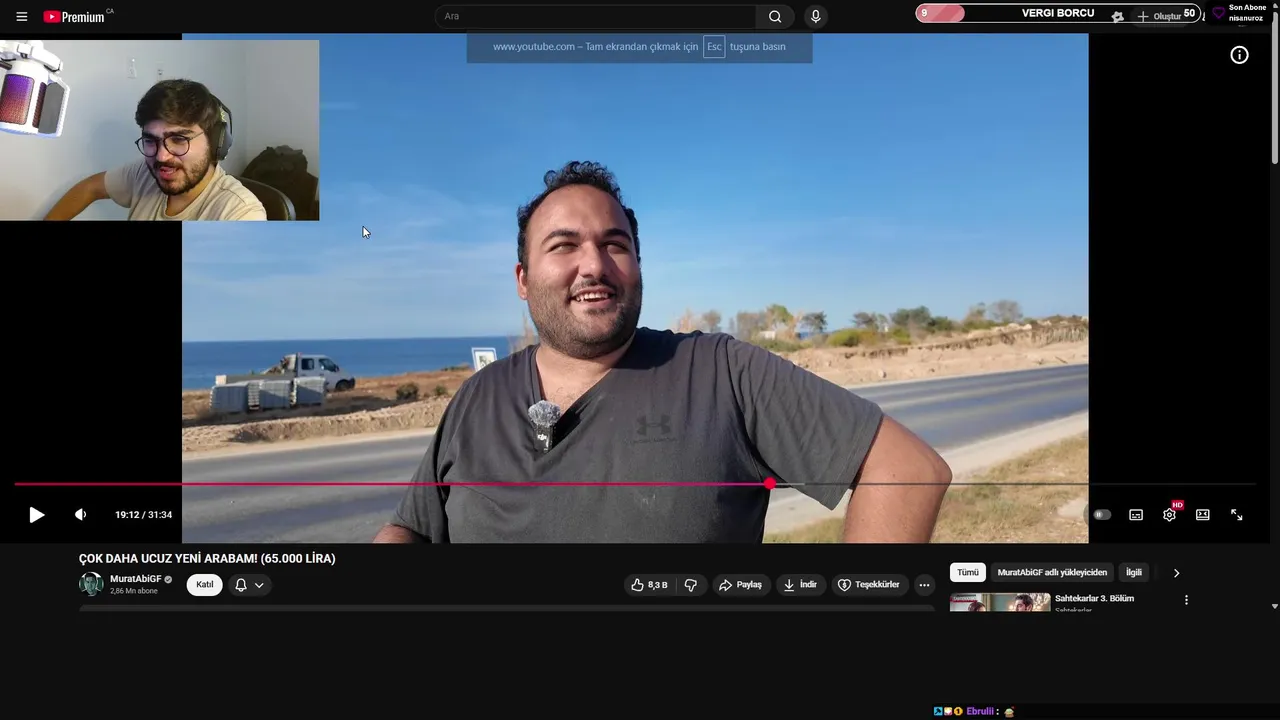This screenshot has width=1280, height=720.
Task: Select MuratAbiGF adlı yükleyiciden chip
Action: (1052, 573)
